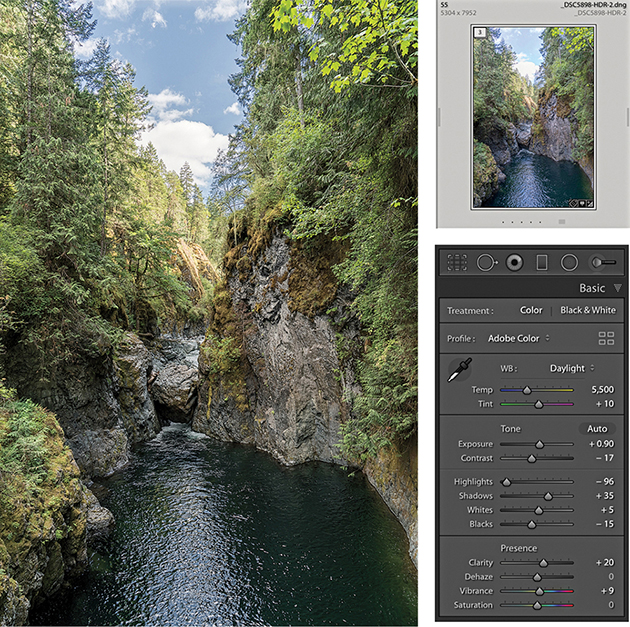
Task: Activate the Spot Removal tool
Action: click(486, 263)
